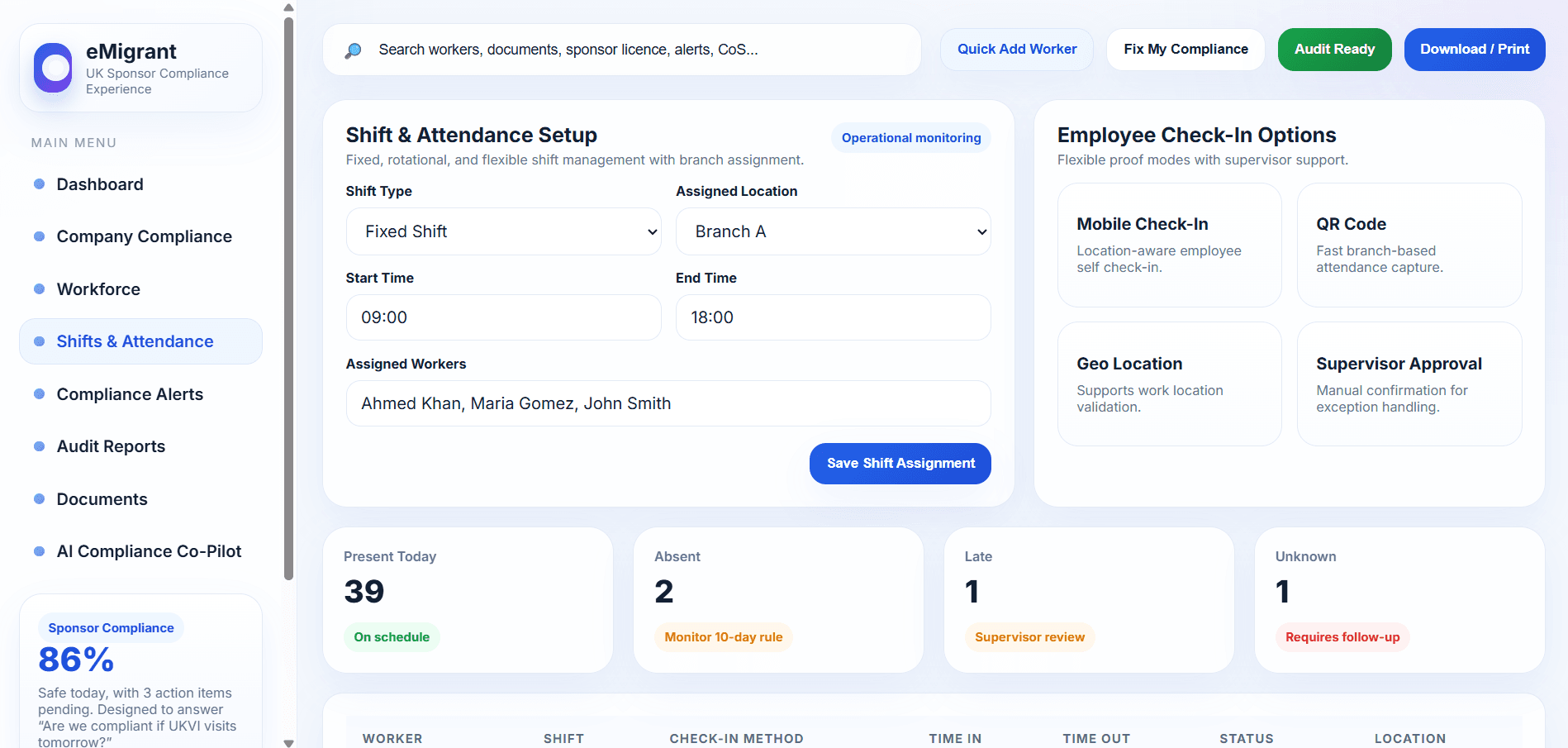The height and width of the screenshot is (748, 1568).
Task: Click the eMigrant logo icon
Action: click(x=53, y=68)
